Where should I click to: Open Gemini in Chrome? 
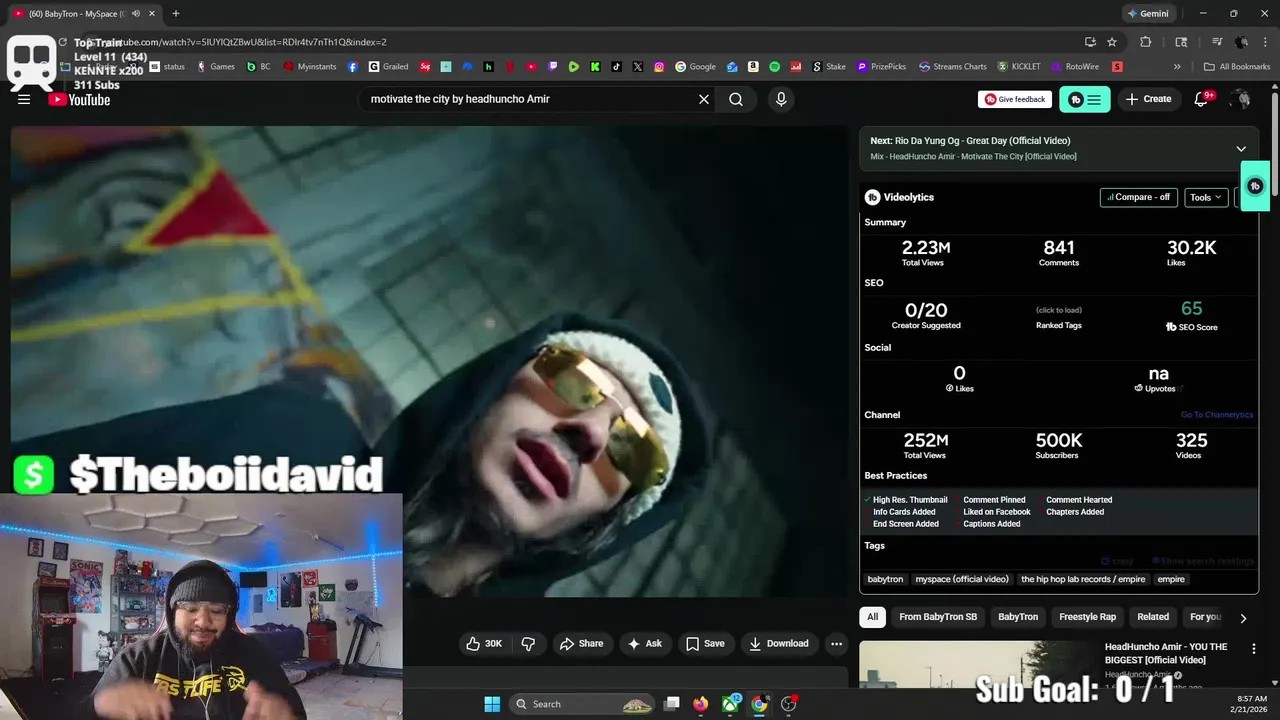[x=1147, y=14]
